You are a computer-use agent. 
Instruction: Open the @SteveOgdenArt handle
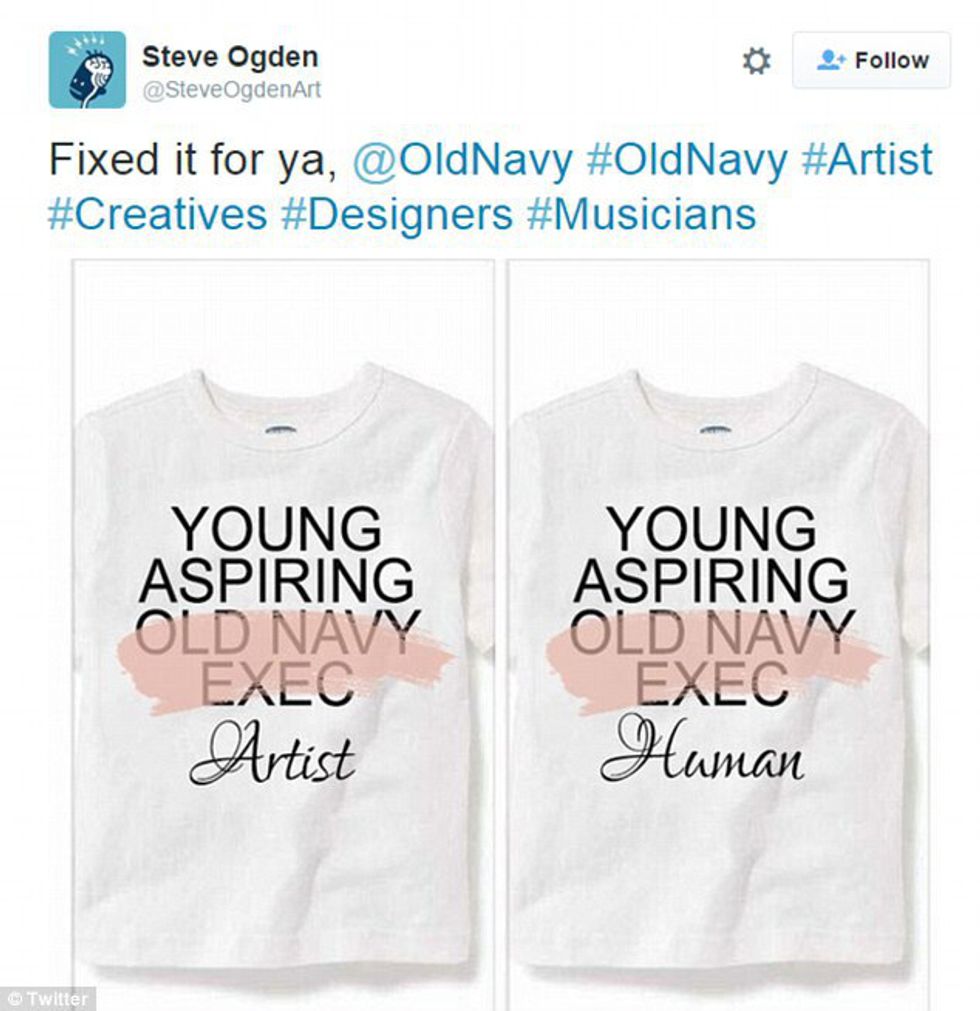(231, 90)
